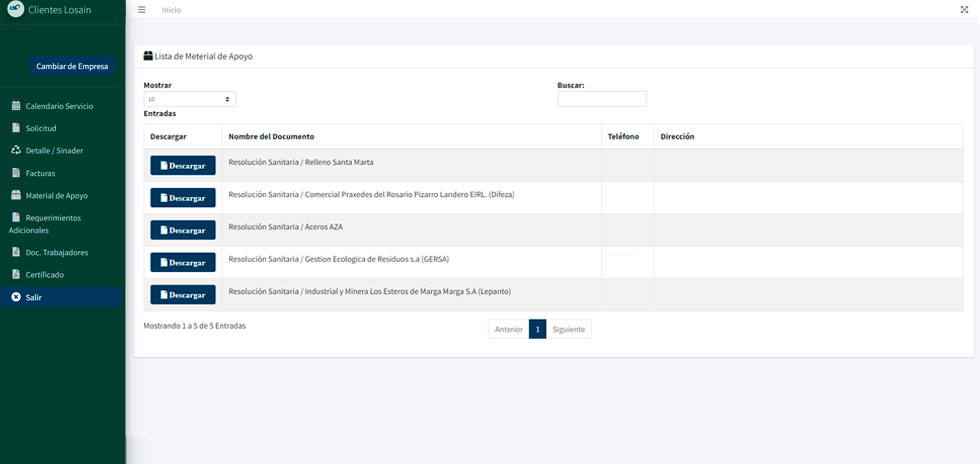Open the Mostrar entries dropdown

190,99
